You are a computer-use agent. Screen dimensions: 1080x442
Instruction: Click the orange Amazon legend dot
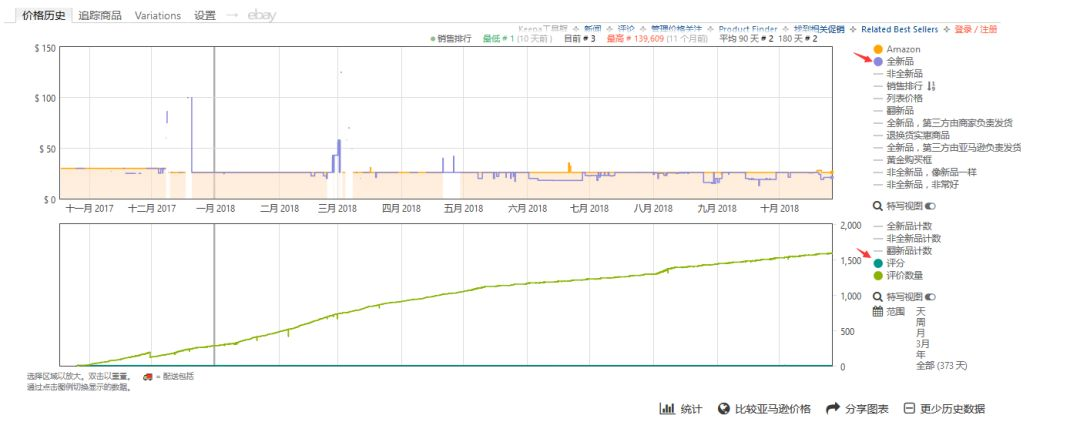(878, 49)
